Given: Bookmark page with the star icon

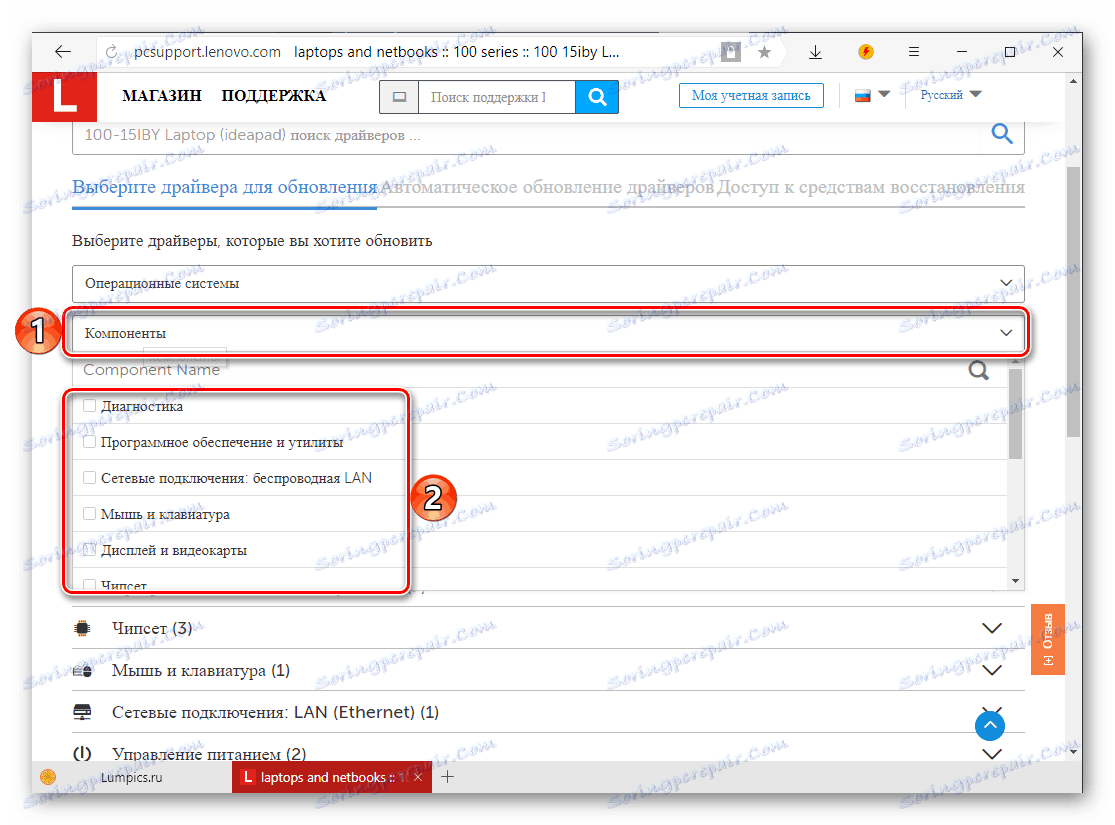Looking at the screenshot, I should (764, 52).
